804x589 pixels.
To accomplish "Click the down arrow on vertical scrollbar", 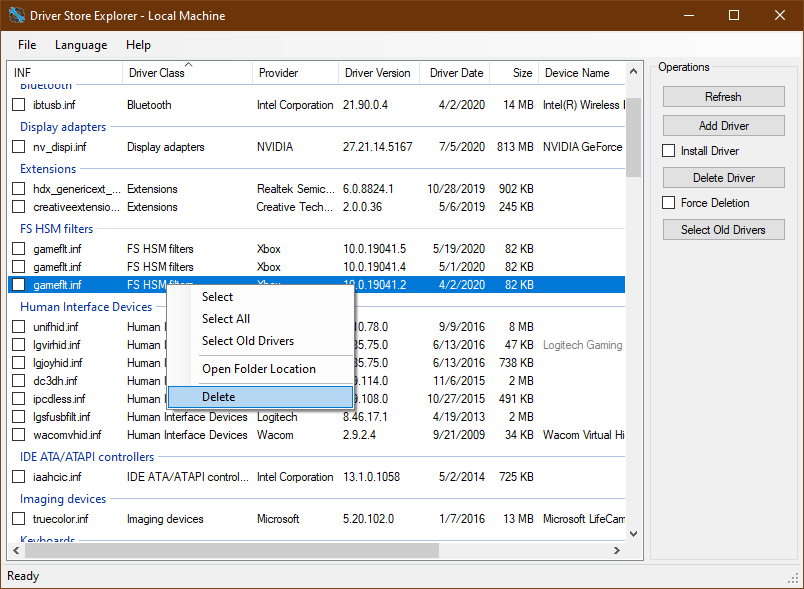I will 633,533.
